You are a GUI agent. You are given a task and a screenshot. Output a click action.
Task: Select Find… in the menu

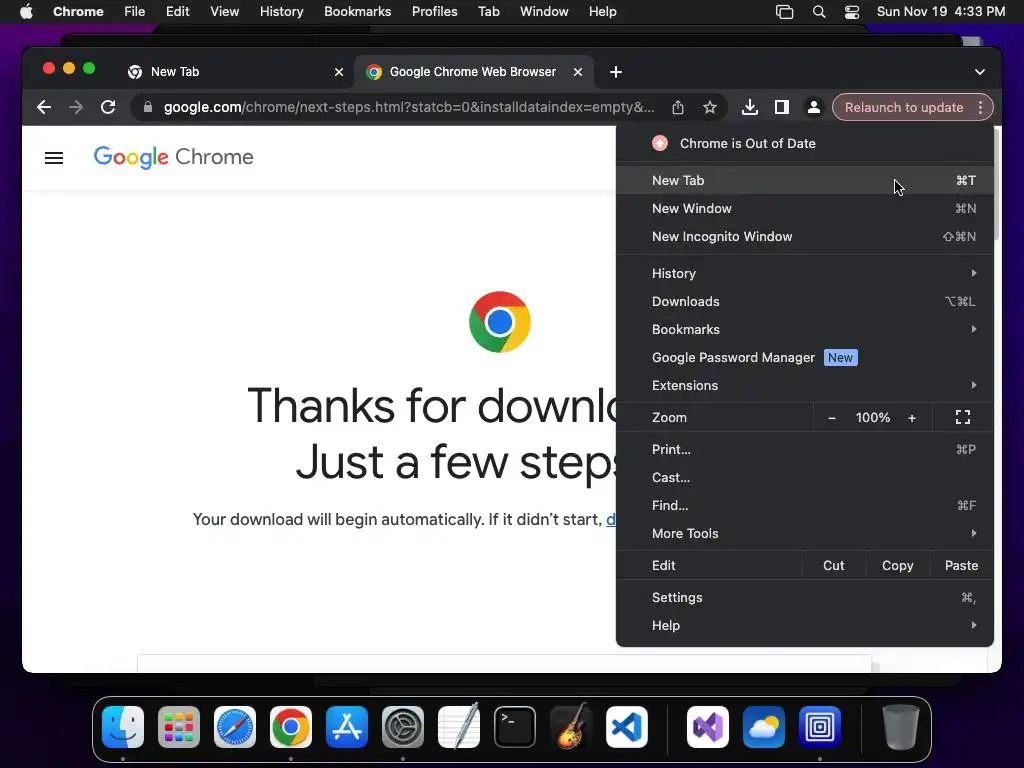tap(805, 505)
